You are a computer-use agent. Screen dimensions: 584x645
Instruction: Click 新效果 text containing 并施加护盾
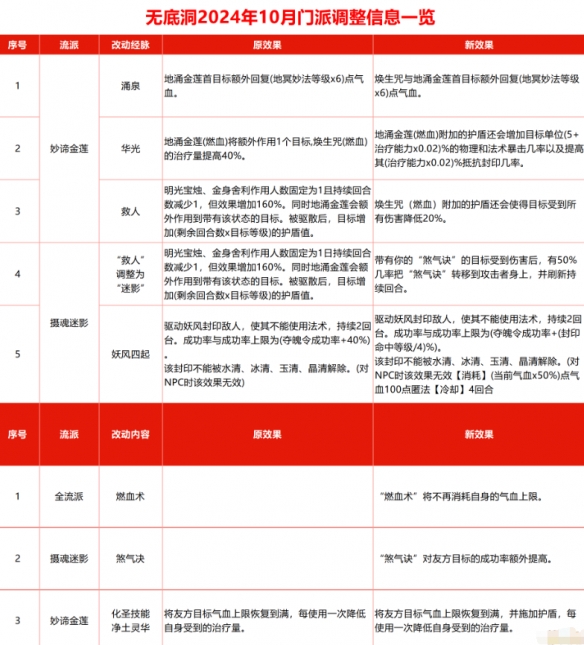click(475, 621)
